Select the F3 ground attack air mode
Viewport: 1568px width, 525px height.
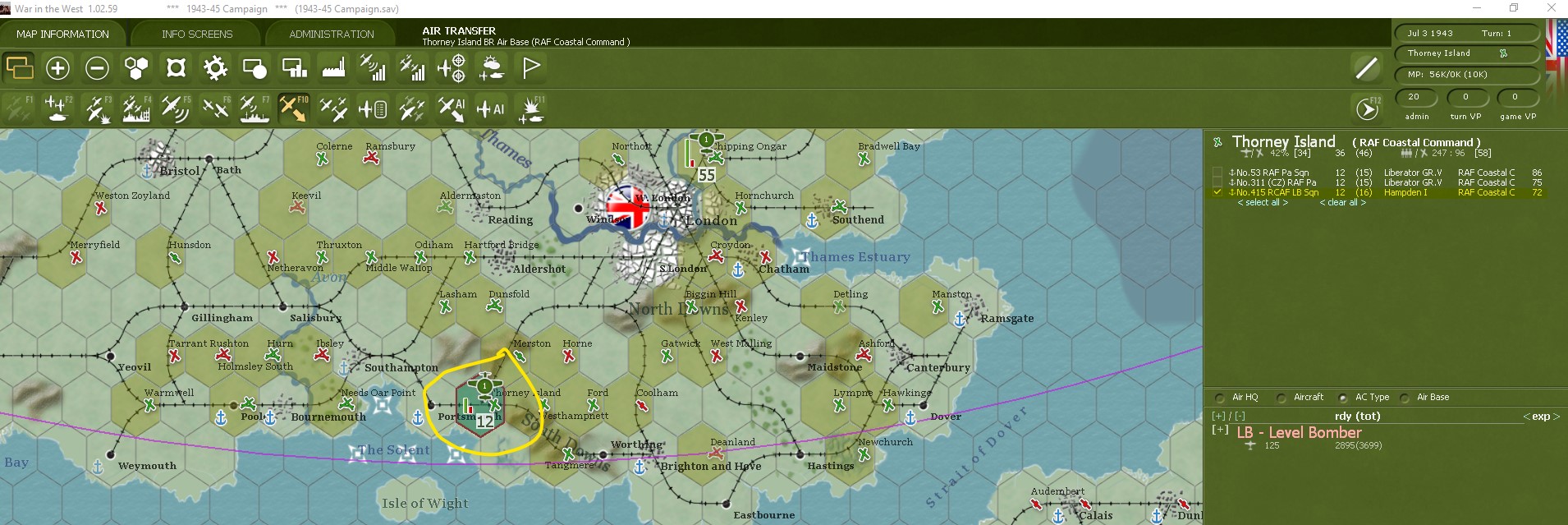click(x=97, y=108)
